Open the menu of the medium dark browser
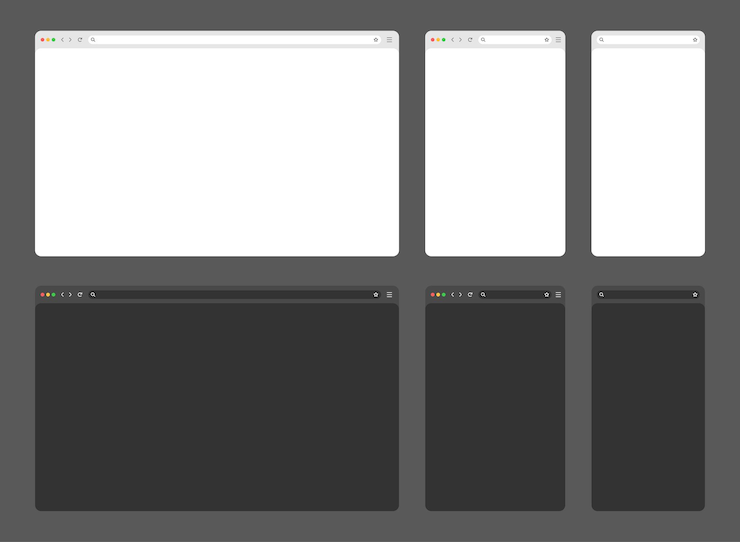This screenshot has width=740, height=542. tap(558, 295)
